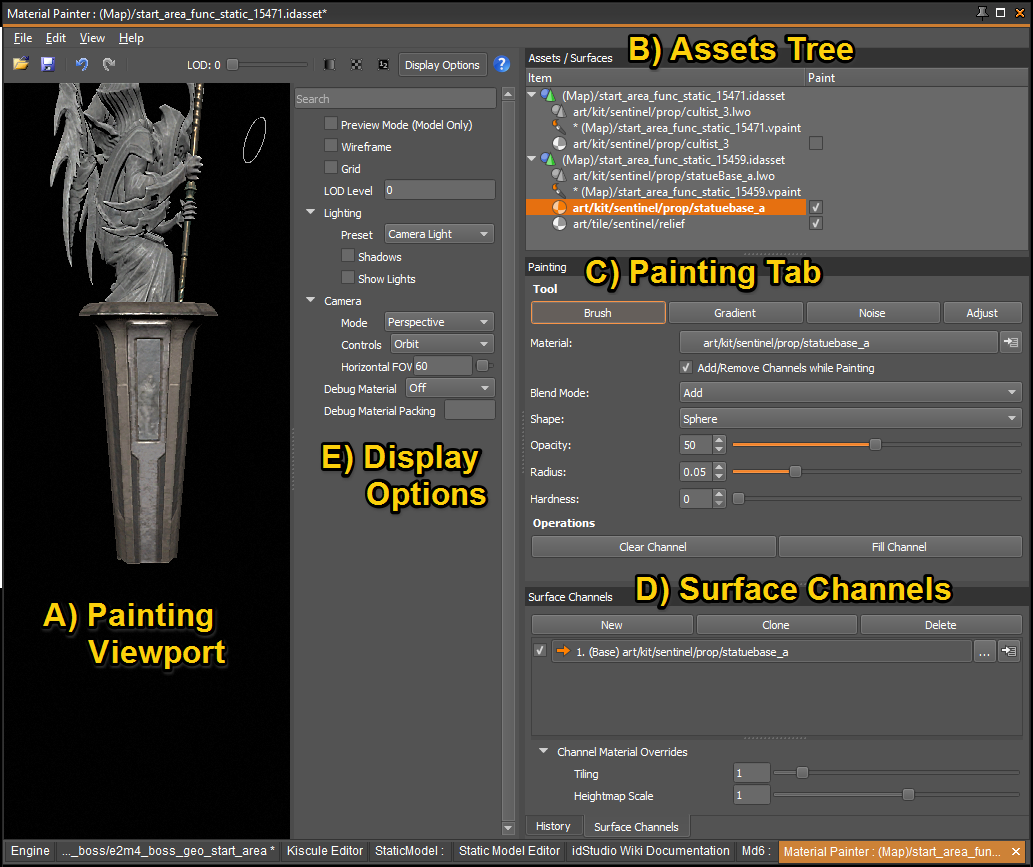The height and width of the screenshot is (867, 1033).
Task: Close the Material Painter bottom tab
Action: click(x=1016, y=851)
